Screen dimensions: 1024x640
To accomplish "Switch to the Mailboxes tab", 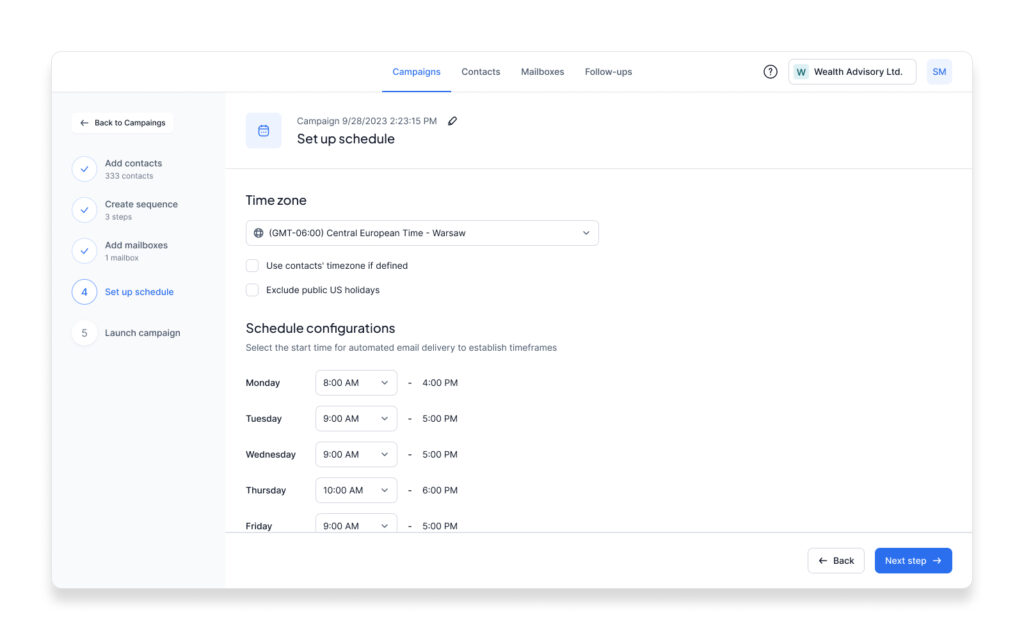I will point(542,72).
